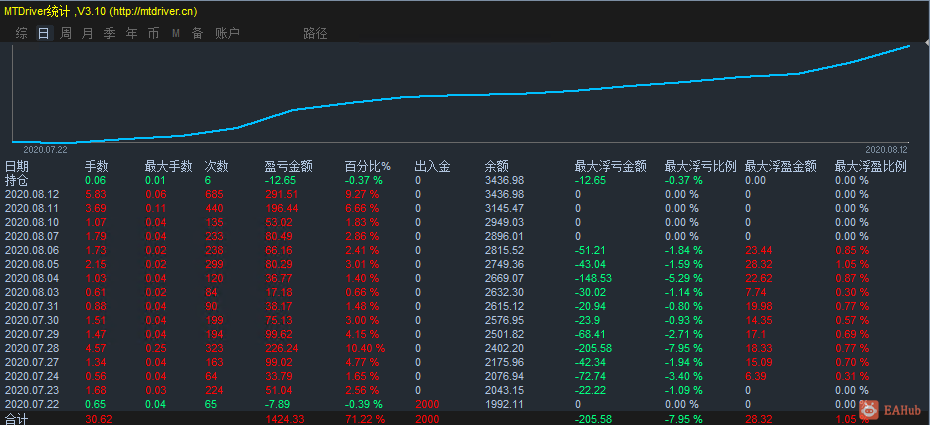Click the total profit 1424.33 cell
This screenshot has width=930, height=425.
[x=284, y=419]
